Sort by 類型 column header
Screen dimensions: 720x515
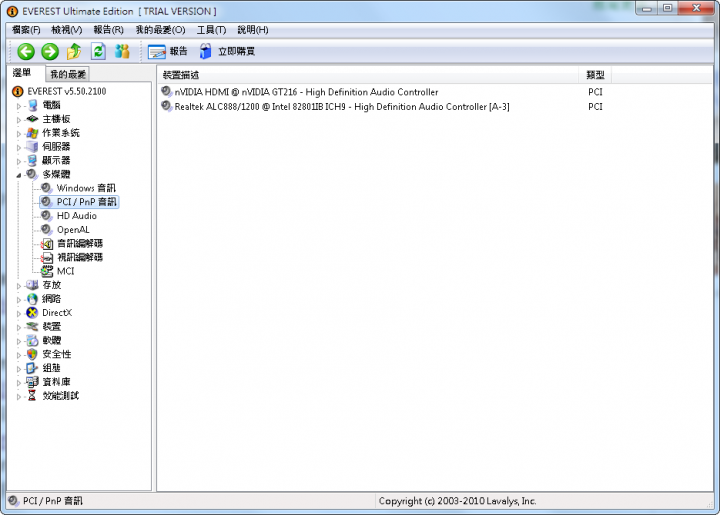[x=595, y=75]
